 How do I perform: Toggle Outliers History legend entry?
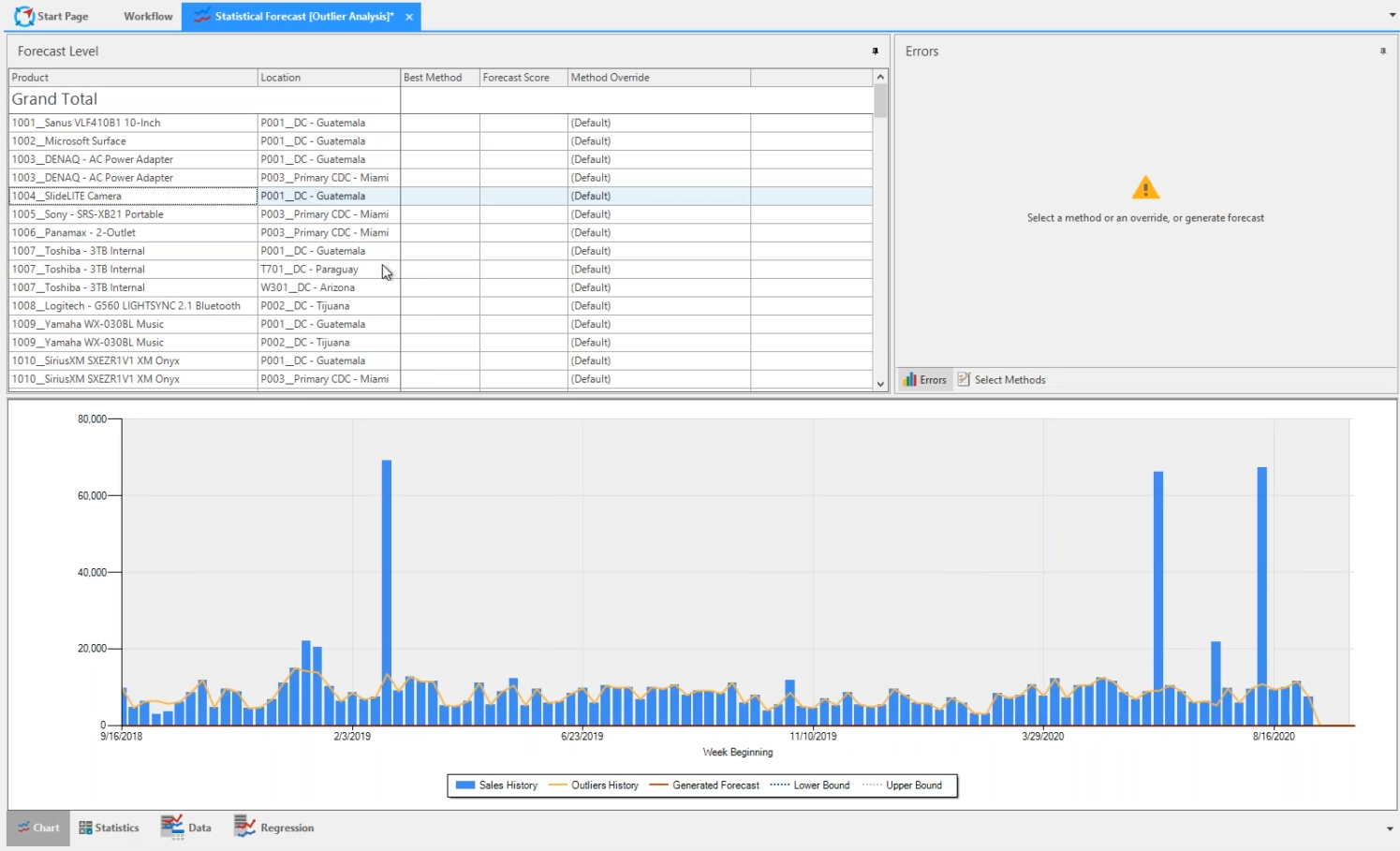pos(594,785)
